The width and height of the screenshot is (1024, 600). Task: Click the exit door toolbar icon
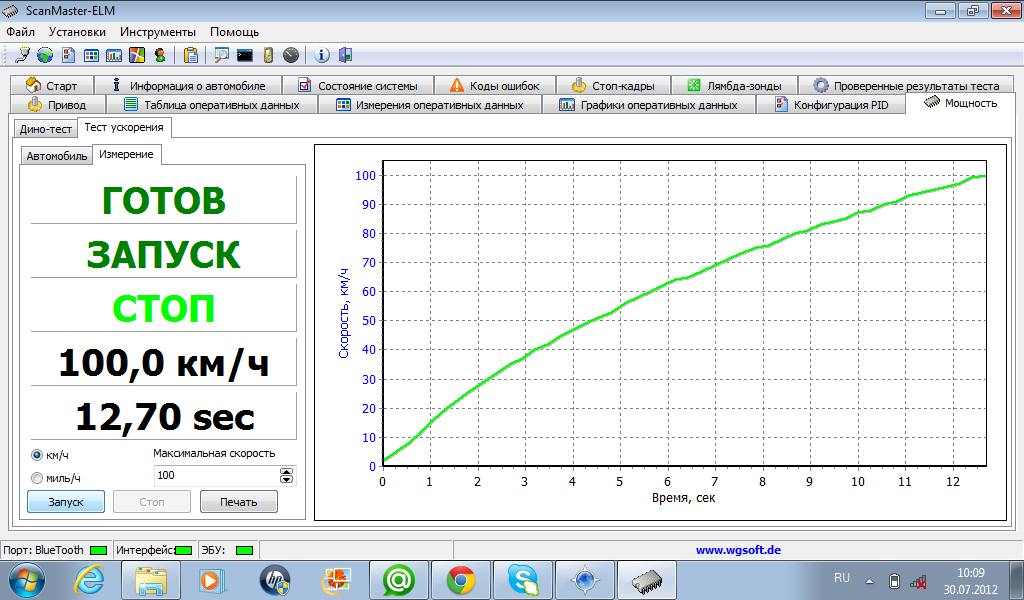coord(345,55)
